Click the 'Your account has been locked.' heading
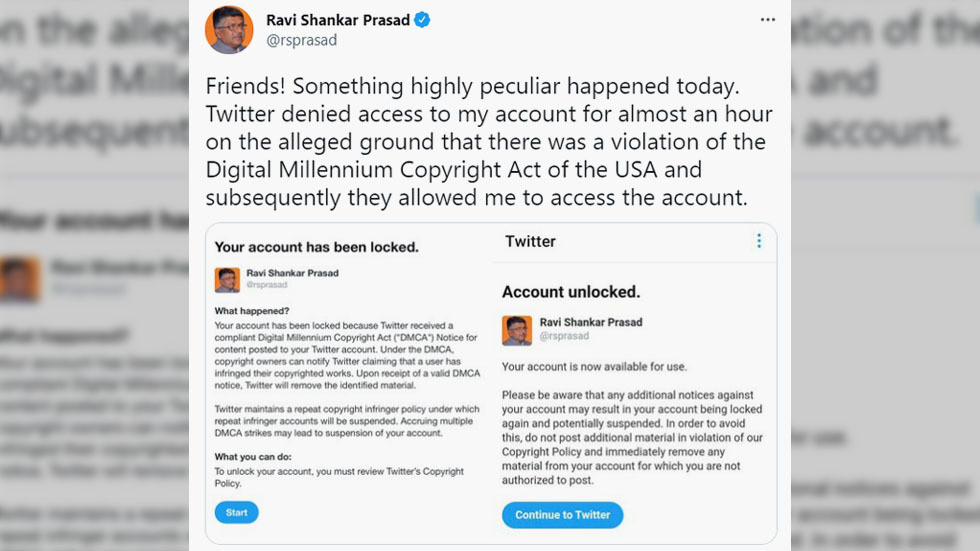980x551 pixels. coord(316,247)
